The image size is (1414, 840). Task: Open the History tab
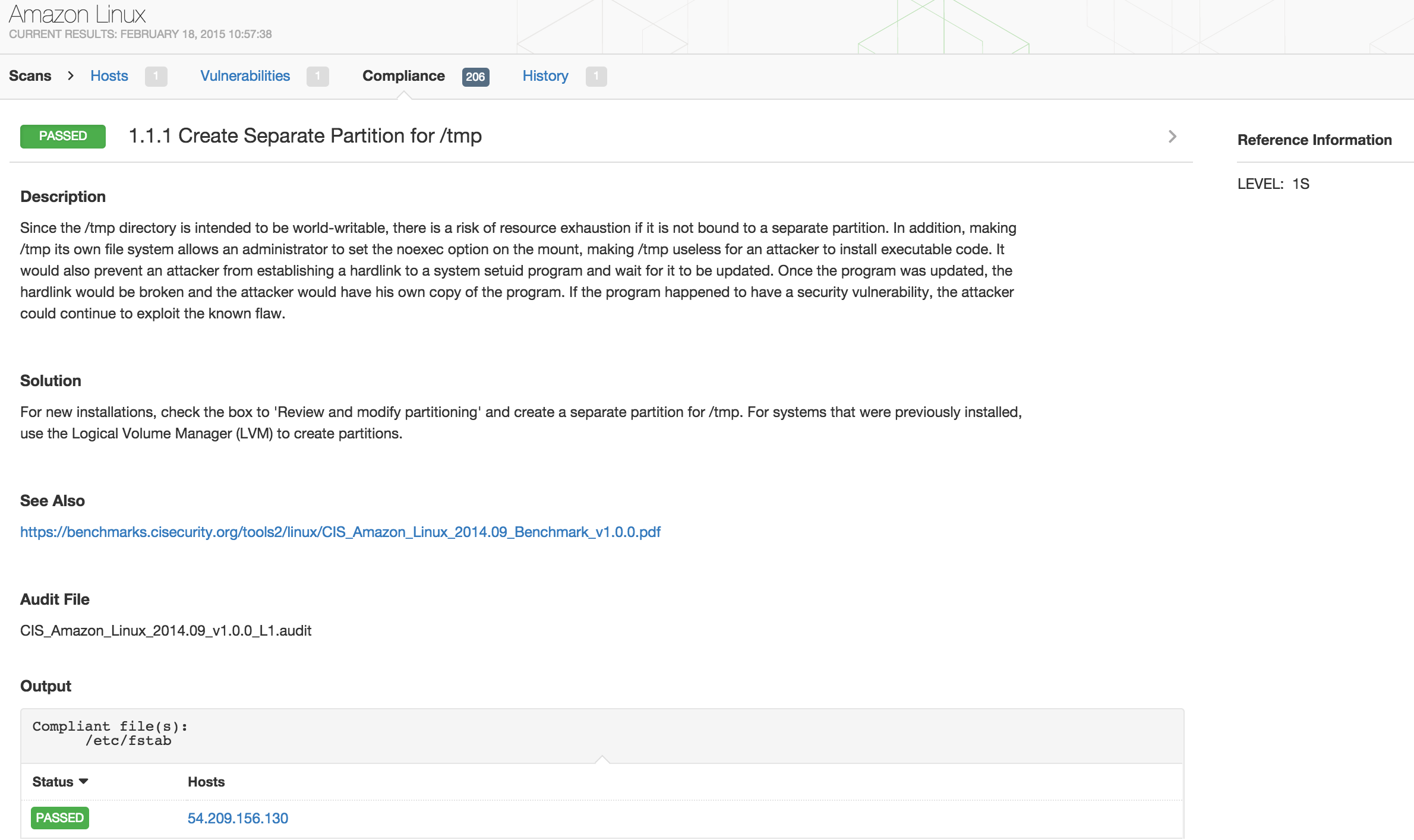[545, 76]
